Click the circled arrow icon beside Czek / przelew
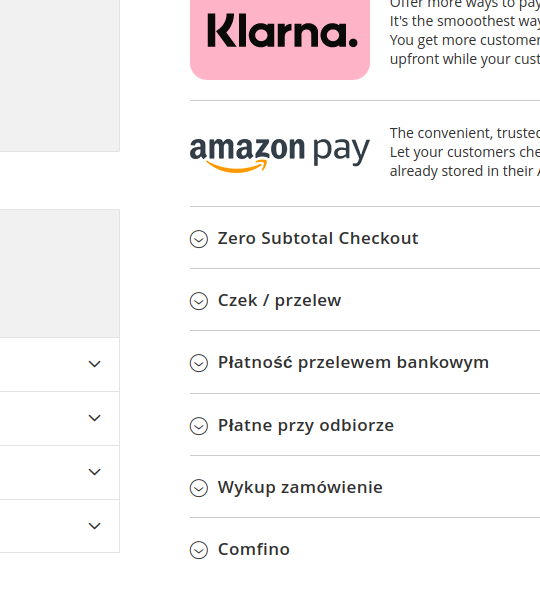This screenshot has width=540, height=600. coord(199,301)
